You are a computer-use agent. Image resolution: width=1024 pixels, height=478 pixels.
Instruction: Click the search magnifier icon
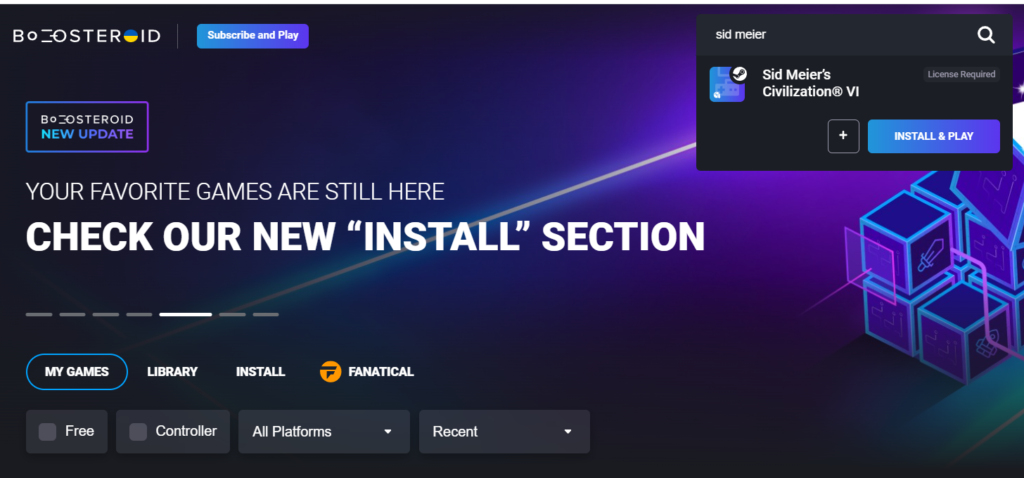point(985,35)
